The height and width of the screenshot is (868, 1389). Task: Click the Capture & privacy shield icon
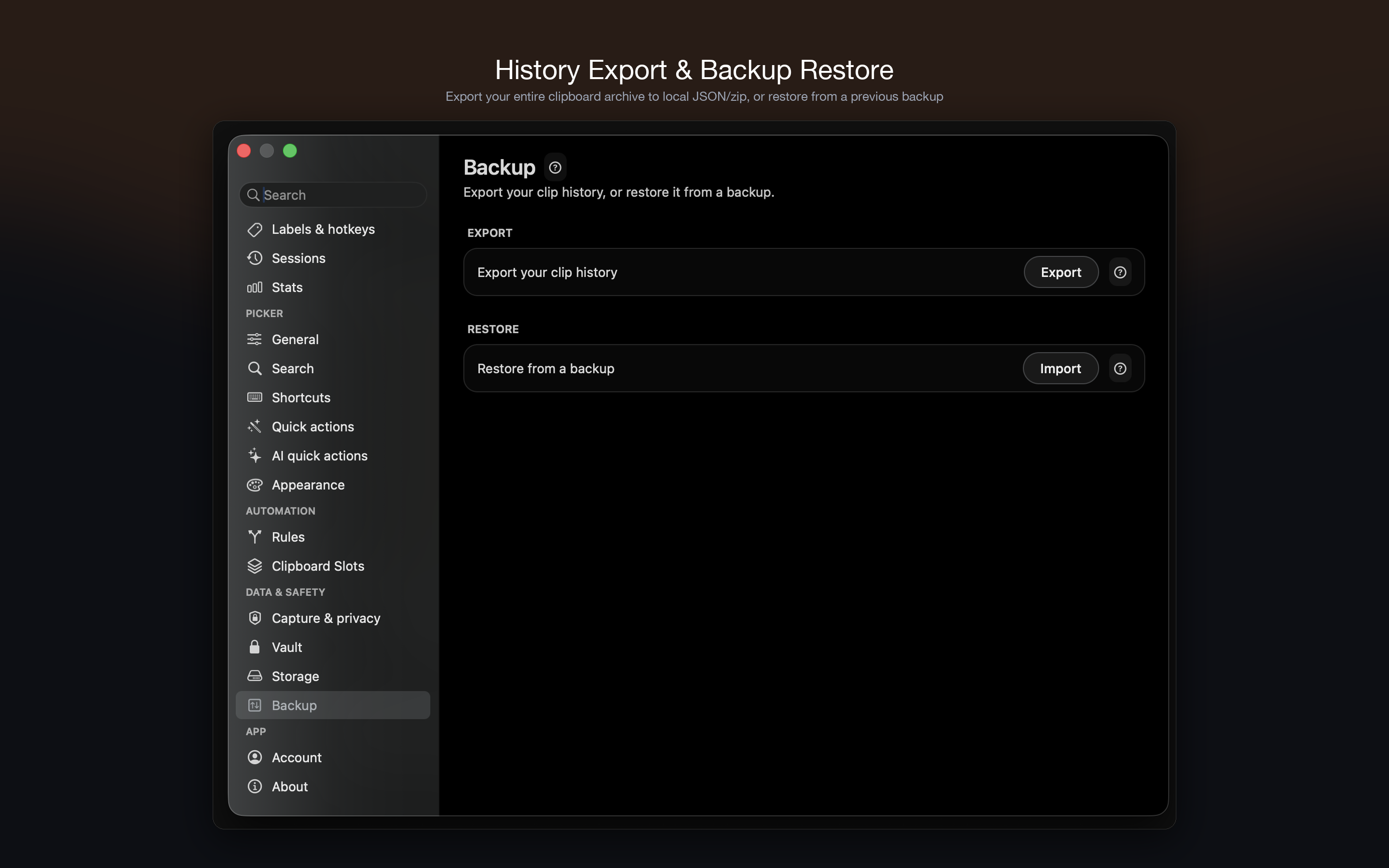pyautogui.click(x=254, y=618)
